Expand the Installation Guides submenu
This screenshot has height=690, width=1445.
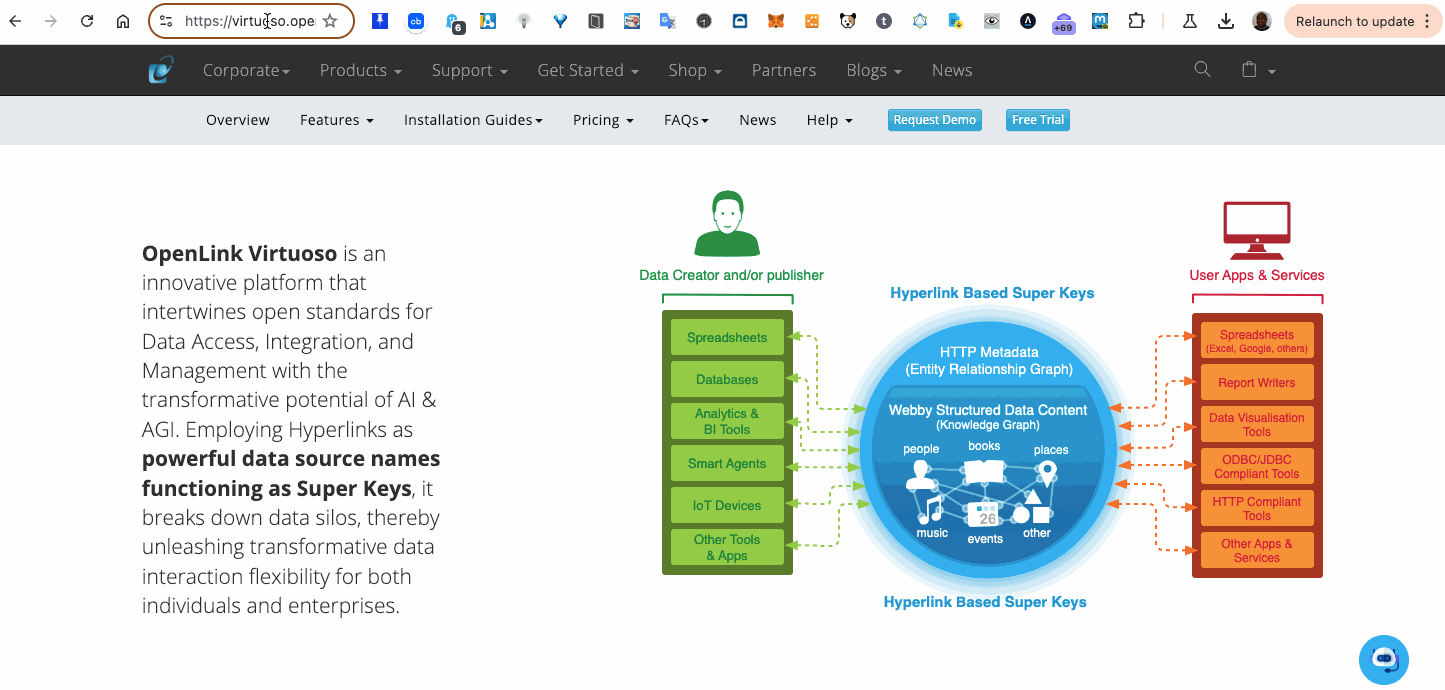(473, 120)
